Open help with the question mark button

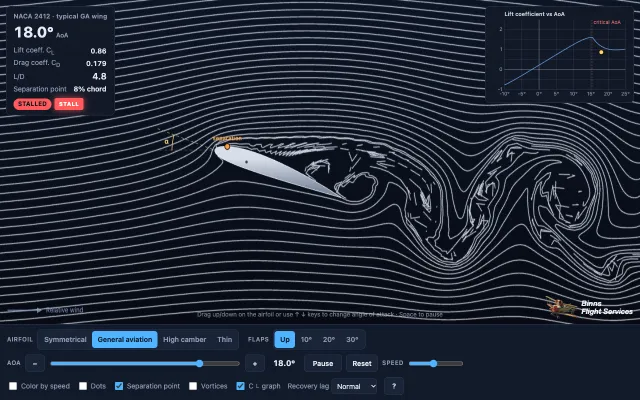[394, 386]
